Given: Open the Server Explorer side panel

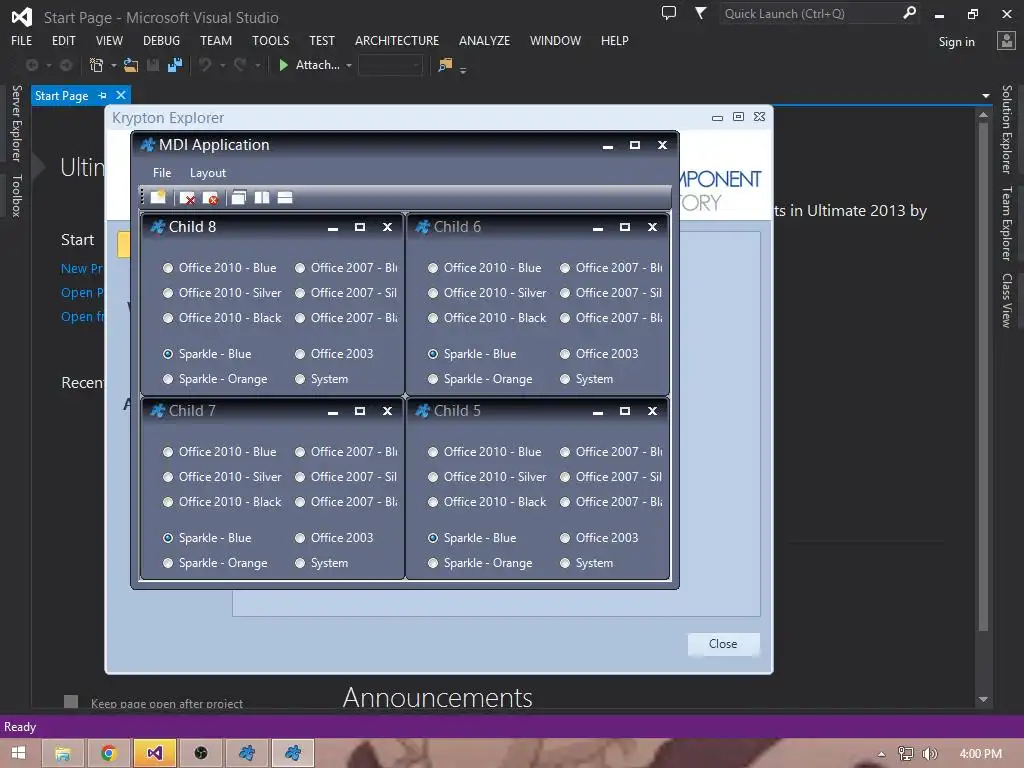Looking at the screenshot, I should click(x=17, y=123).
